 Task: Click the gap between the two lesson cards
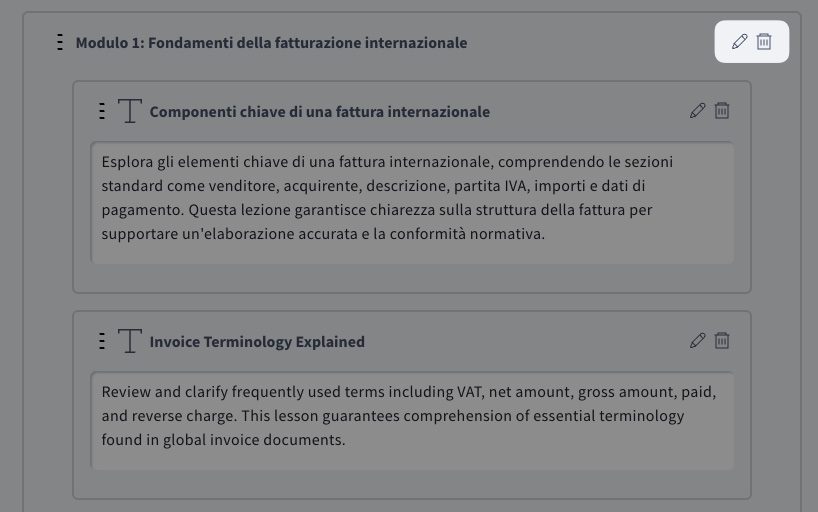(x=412, y=302)
